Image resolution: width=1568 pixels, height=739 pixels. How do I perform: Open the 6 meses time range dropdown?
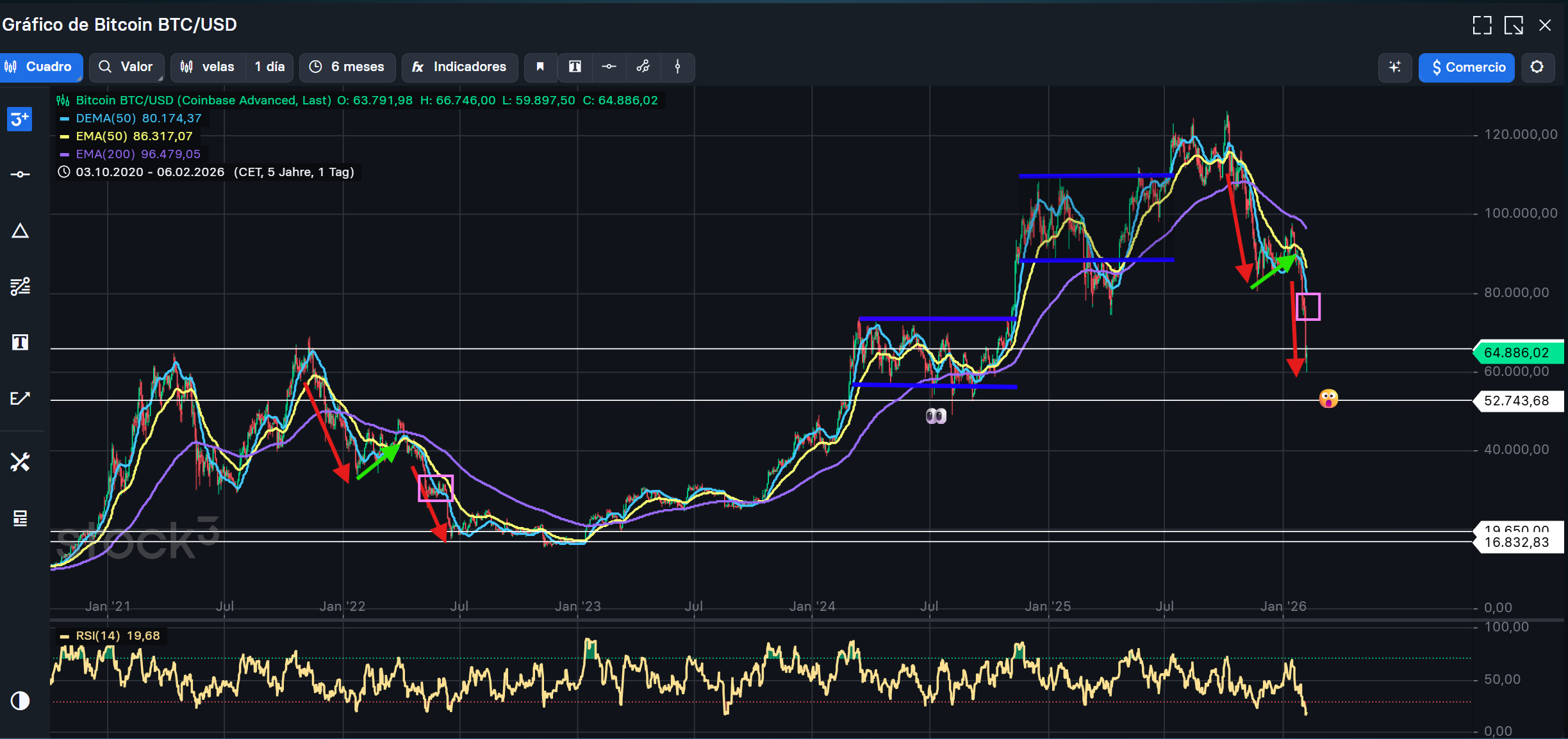[x=347, y=67]
